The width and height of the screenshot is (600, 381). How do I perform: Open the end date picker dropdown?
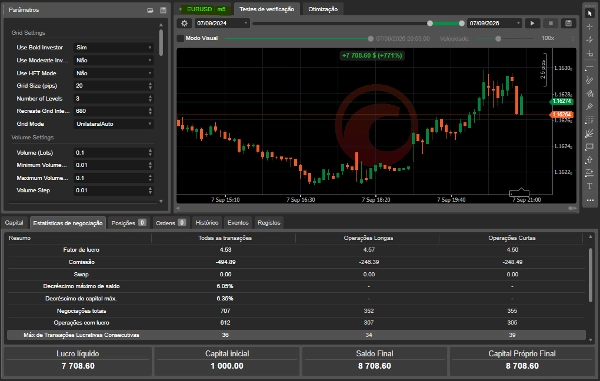495,23
